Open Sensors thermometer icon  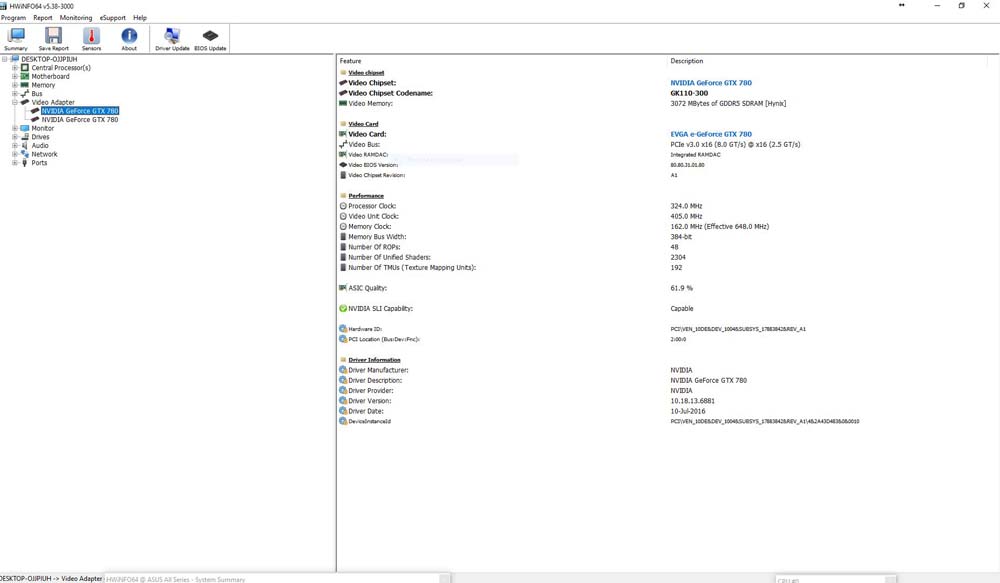pos(91,39)
